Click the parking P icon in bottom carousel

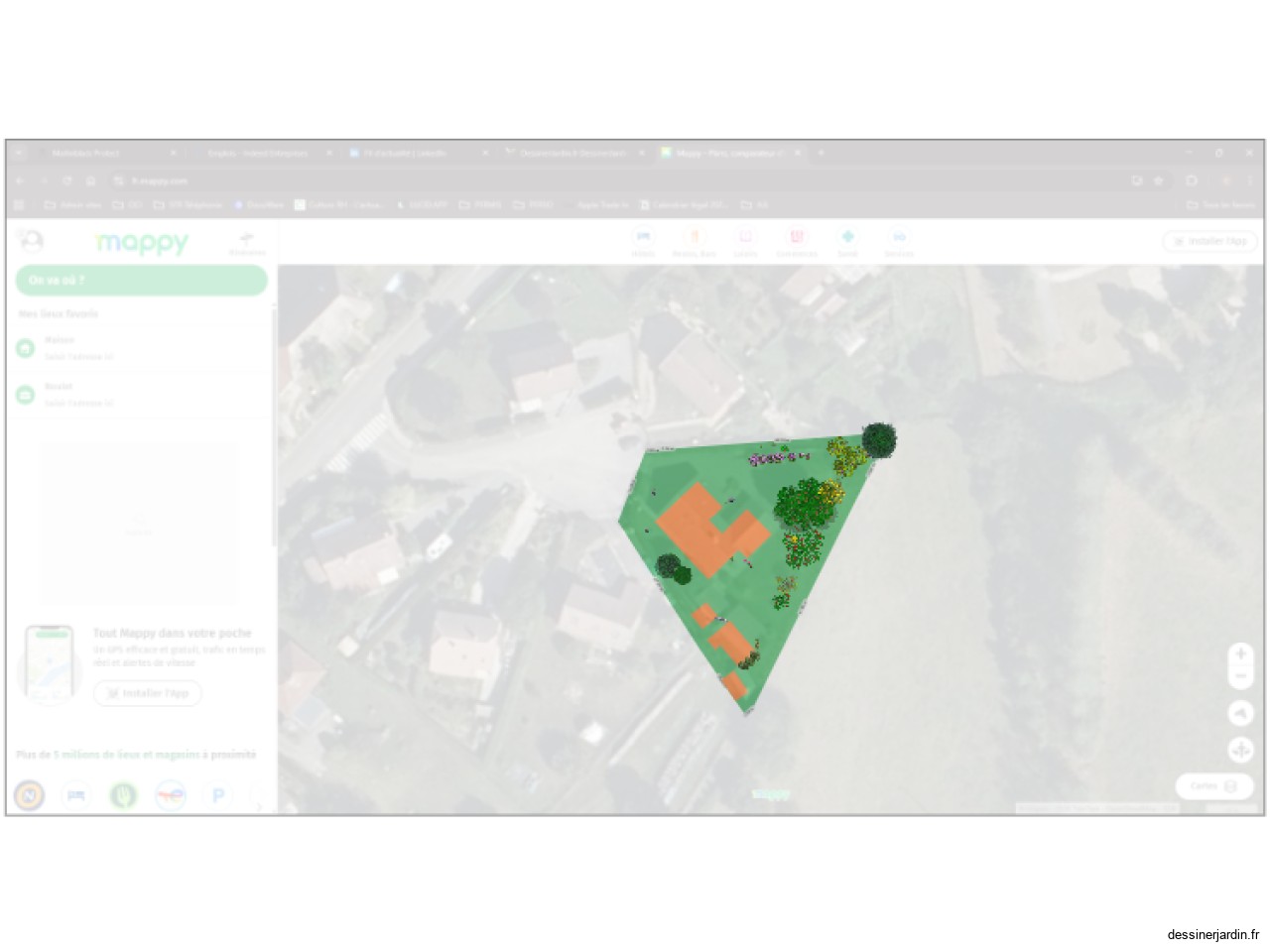tap(218, 795)
